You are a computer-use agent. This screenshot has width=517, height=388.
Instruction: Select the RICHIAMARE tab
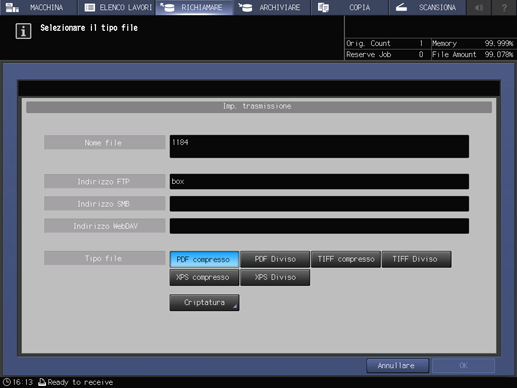tap(194, 7)
